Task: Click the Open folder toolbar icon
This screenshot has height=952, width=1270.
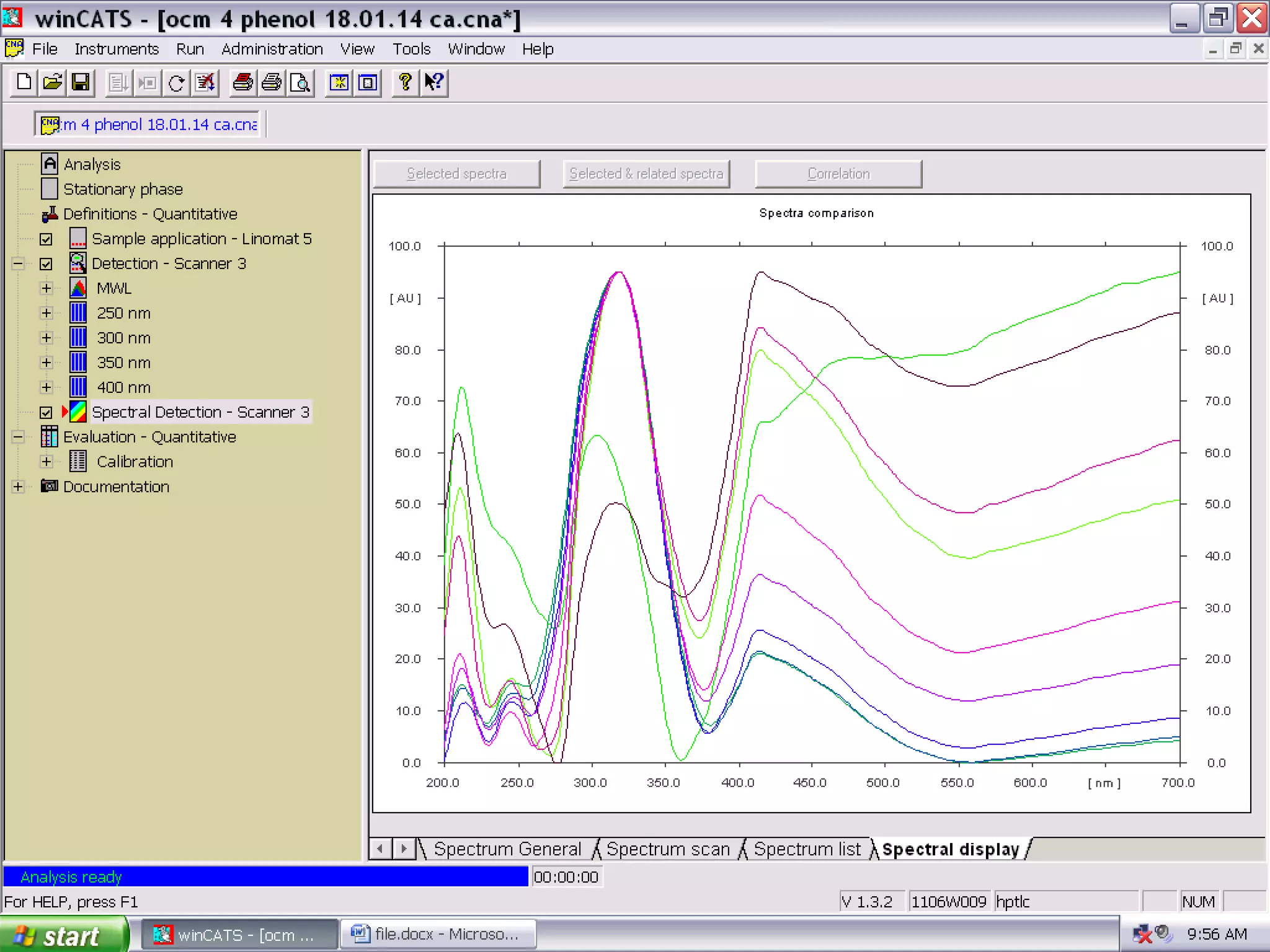Action: click(53, 82)
